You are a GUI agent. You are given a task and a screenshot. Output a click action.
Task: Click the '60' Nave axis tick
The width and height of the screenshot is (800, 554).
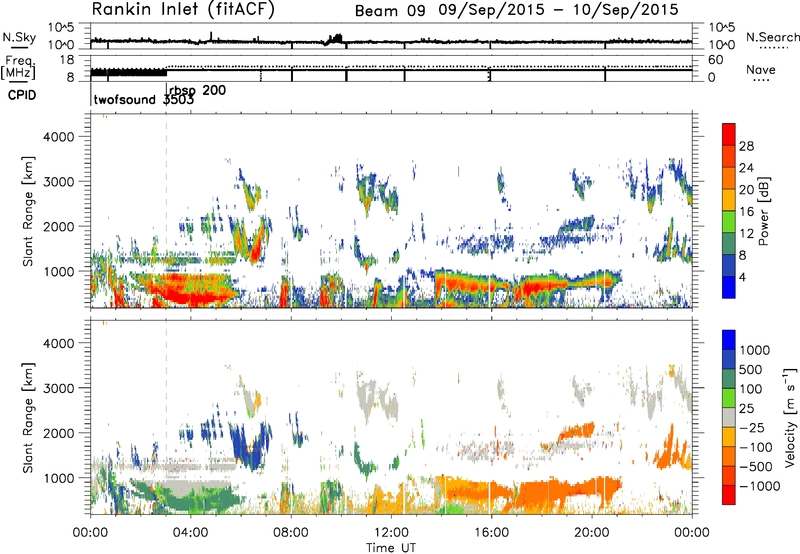[715, 60]
